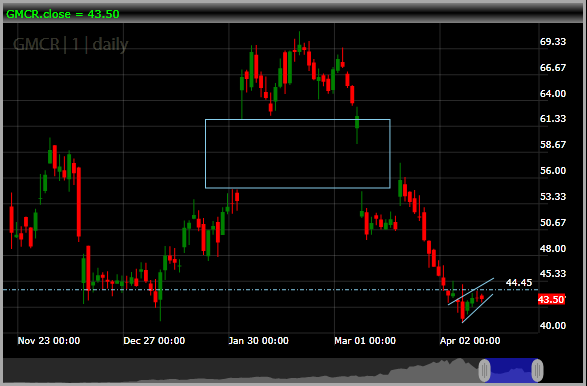Click the 64.00 price axis label

[x=553, y=93]
